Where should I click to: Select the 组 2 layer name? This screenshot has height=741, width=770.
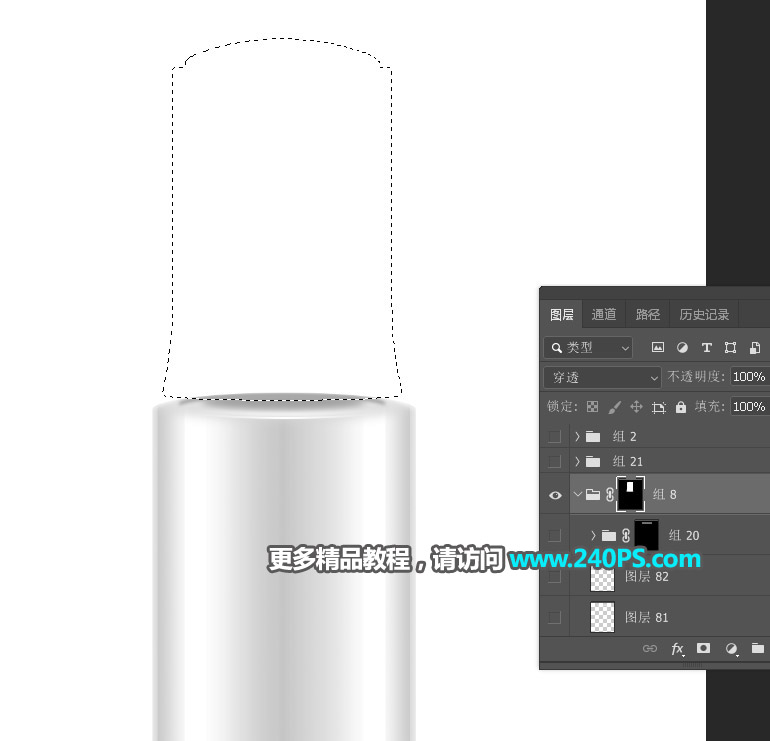(624, 436)
